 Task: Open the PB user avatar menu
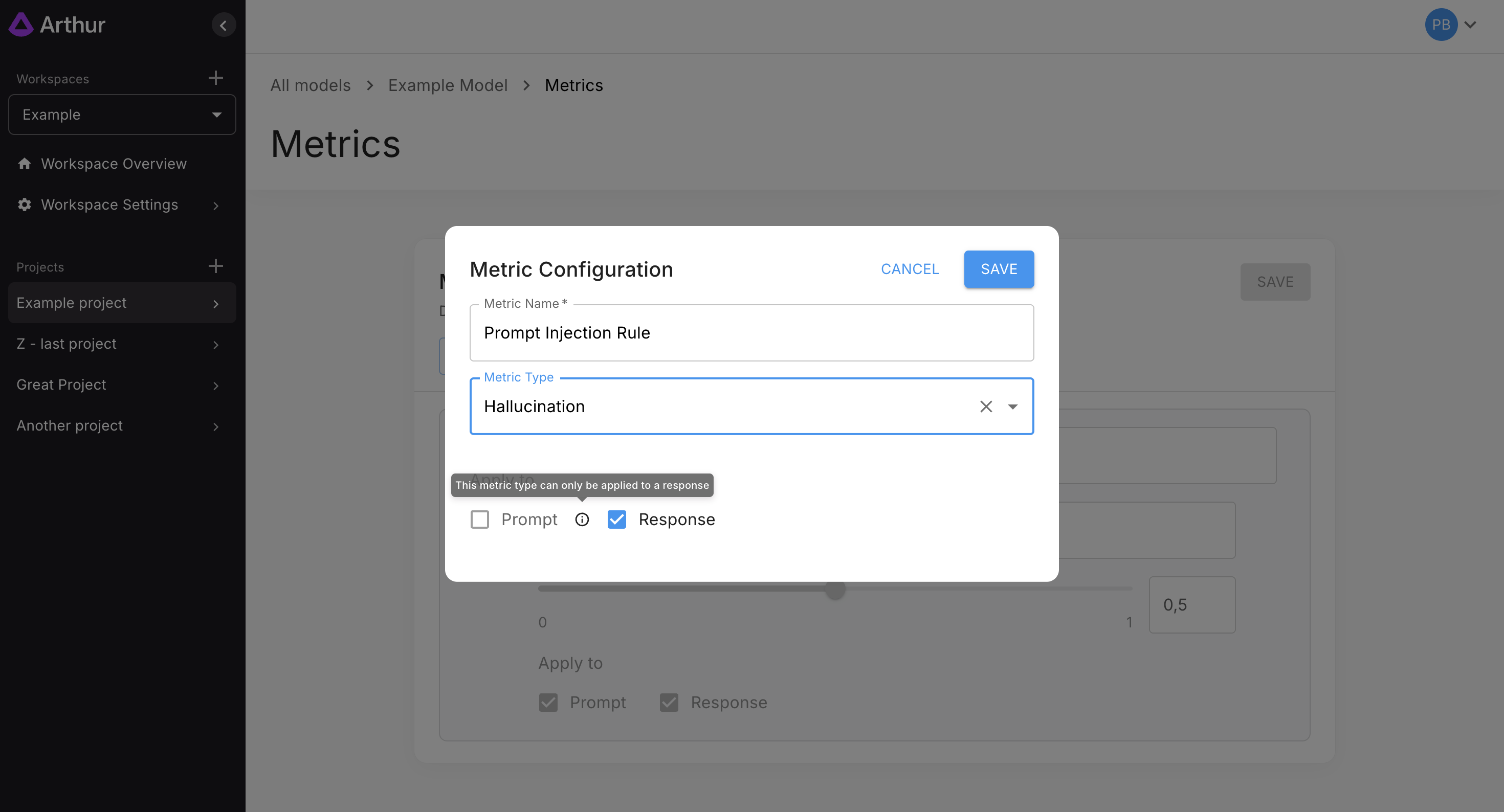tap(1441, 25)
